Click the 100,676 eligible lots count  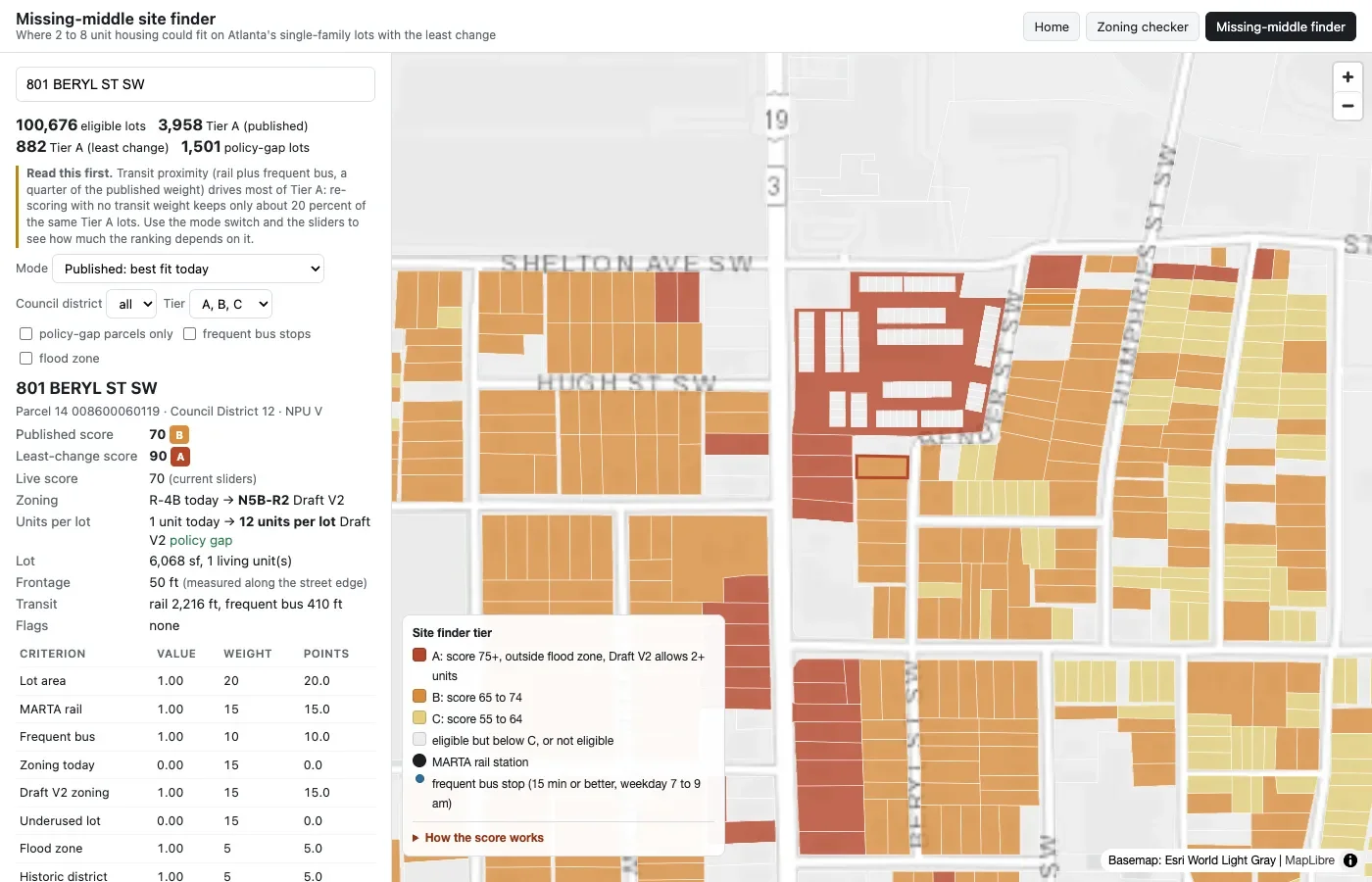(80, 125)
